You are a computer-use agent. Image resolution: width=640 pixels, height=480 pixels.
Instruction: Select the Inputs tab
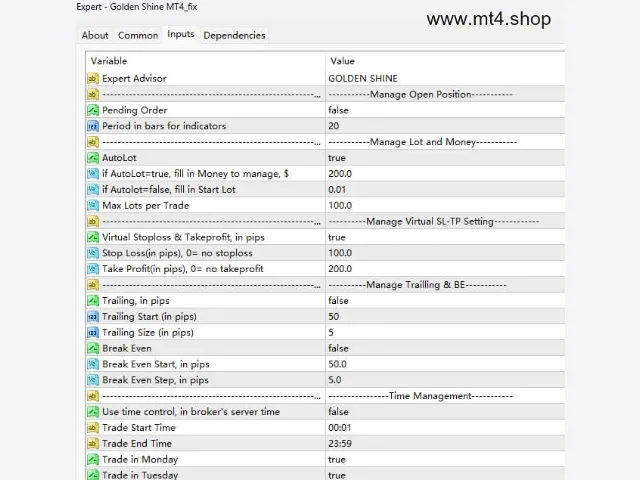pos(181,34)
